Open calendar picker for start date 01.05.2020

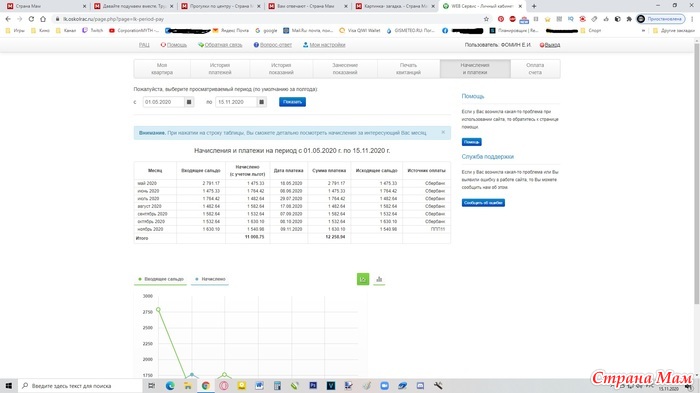tap(189, 102)
